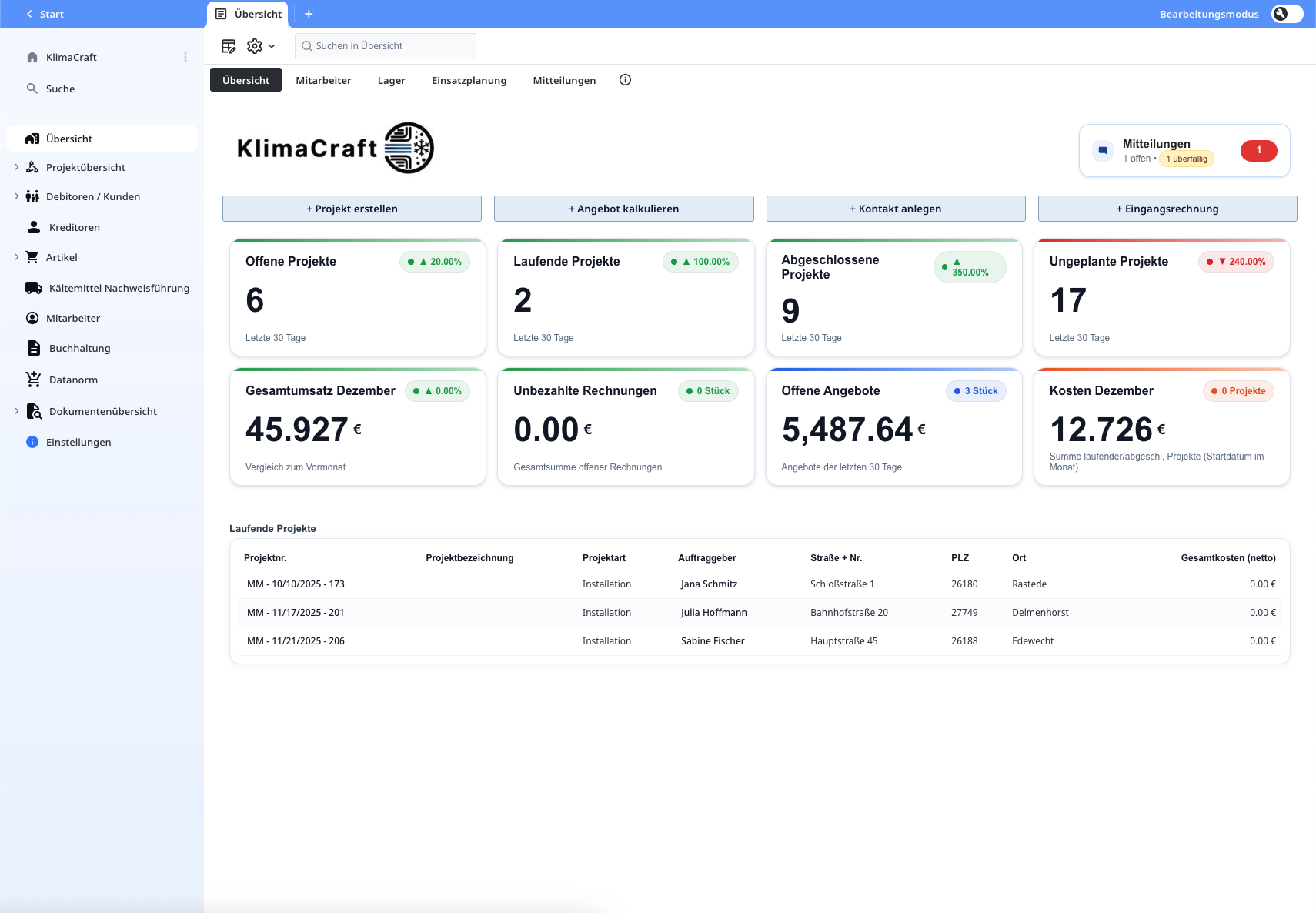Expand Debitoren / Kunden in the sidebar
This screenshot has height=913, width=1316.
coord(17,196)
